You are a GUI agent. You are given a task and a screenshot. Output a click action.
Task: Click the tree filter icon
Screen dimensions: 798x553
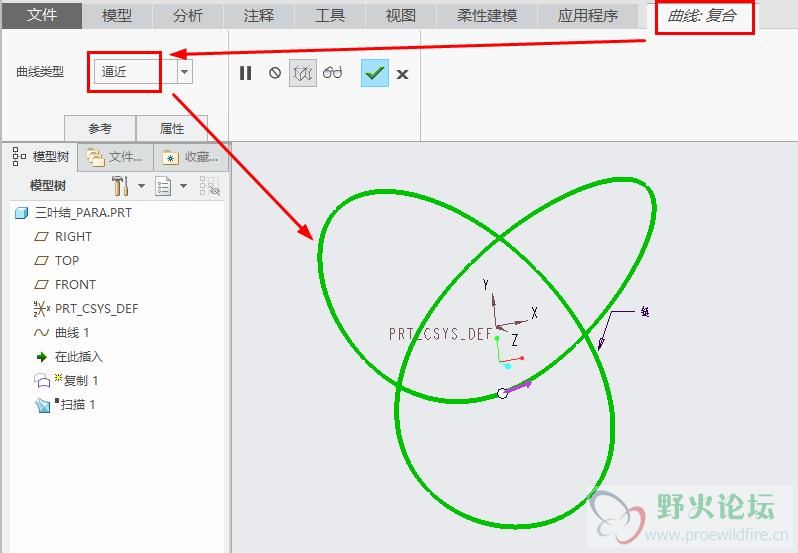(x=209, y=186)
